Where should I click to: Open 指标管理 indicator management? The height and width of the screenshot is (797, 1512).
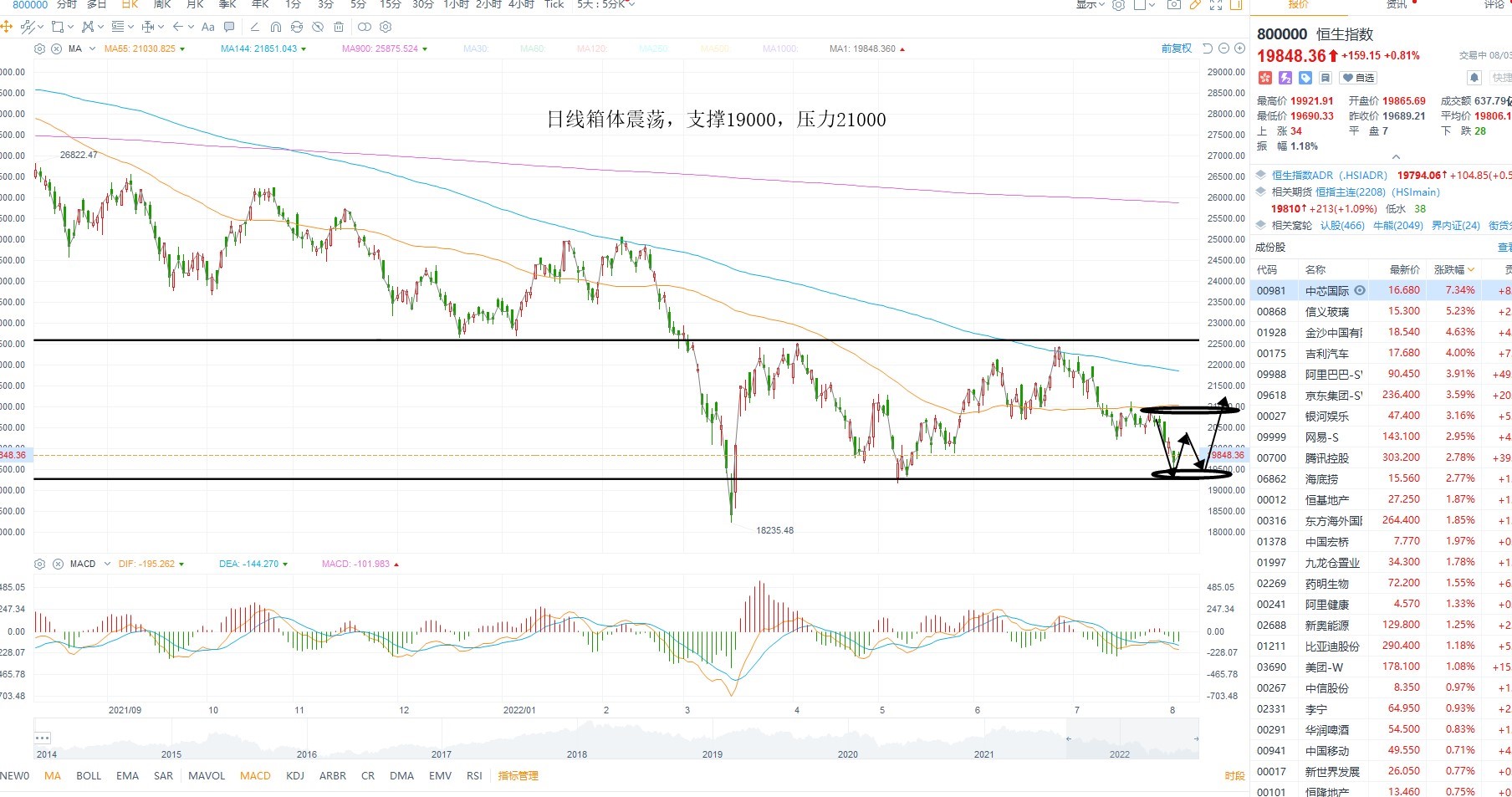click(518, 775)
